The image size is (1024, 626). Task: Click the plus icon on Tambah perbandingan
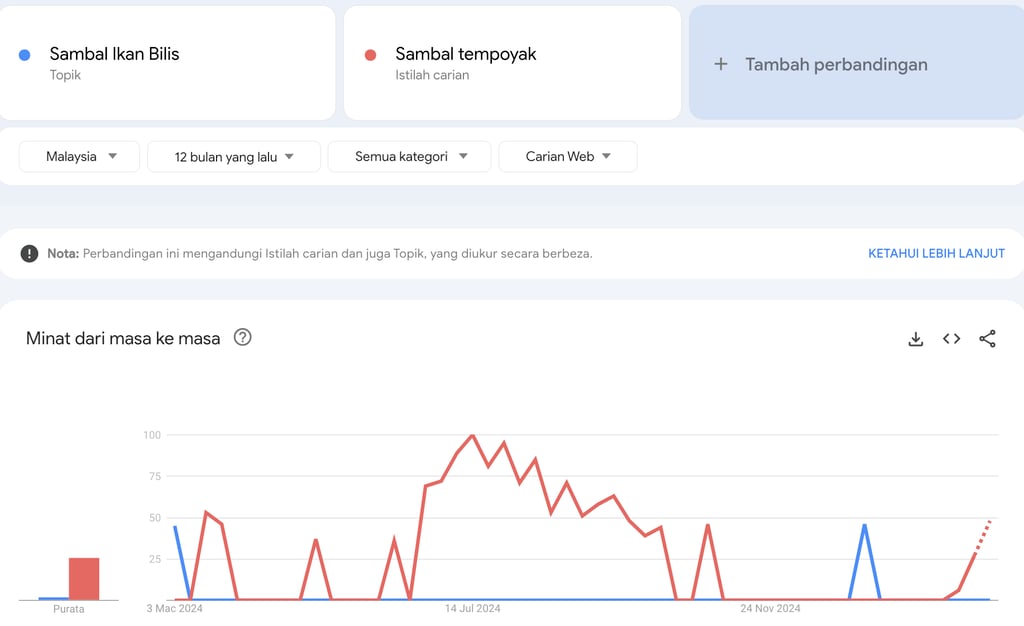tap(720, 63)
